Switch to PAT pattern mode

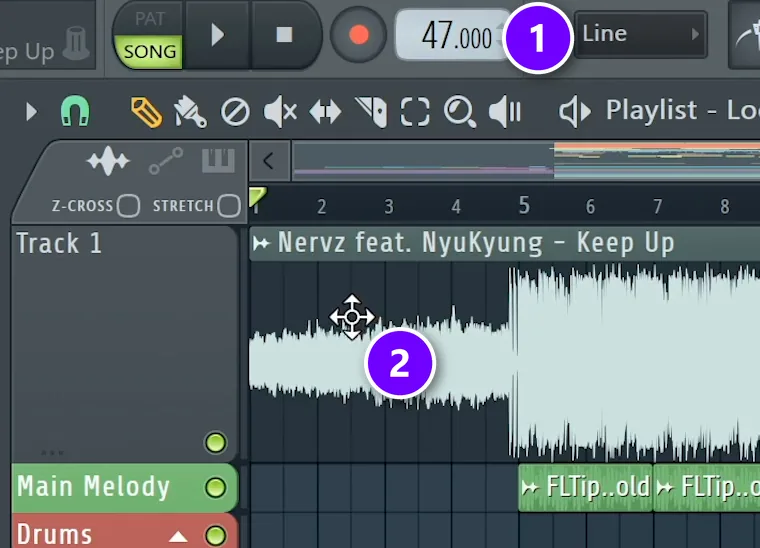[x=149, y=19]
